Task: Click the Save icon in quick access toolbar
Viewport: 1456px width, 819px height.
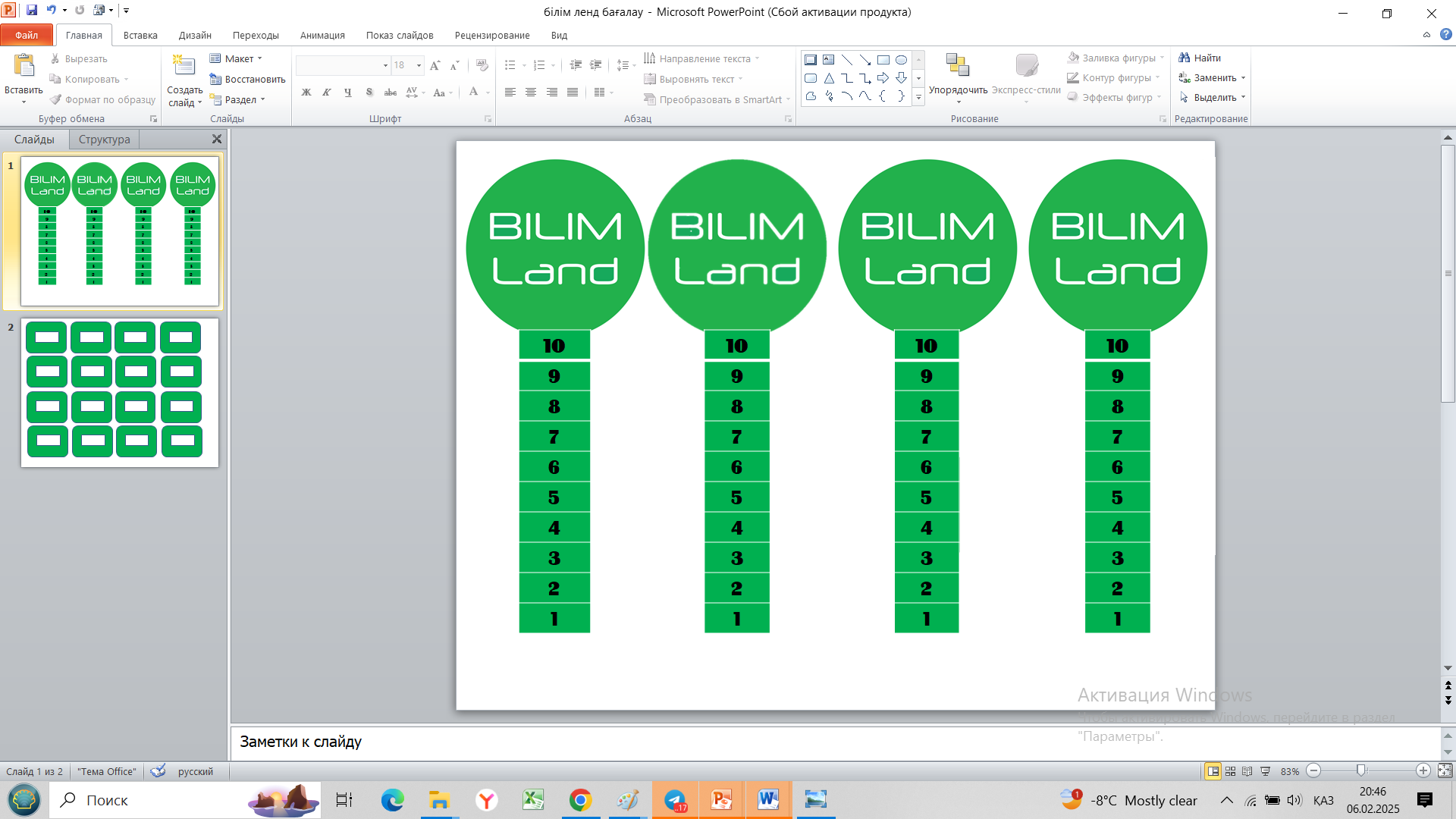Action: tap(32, 11)
